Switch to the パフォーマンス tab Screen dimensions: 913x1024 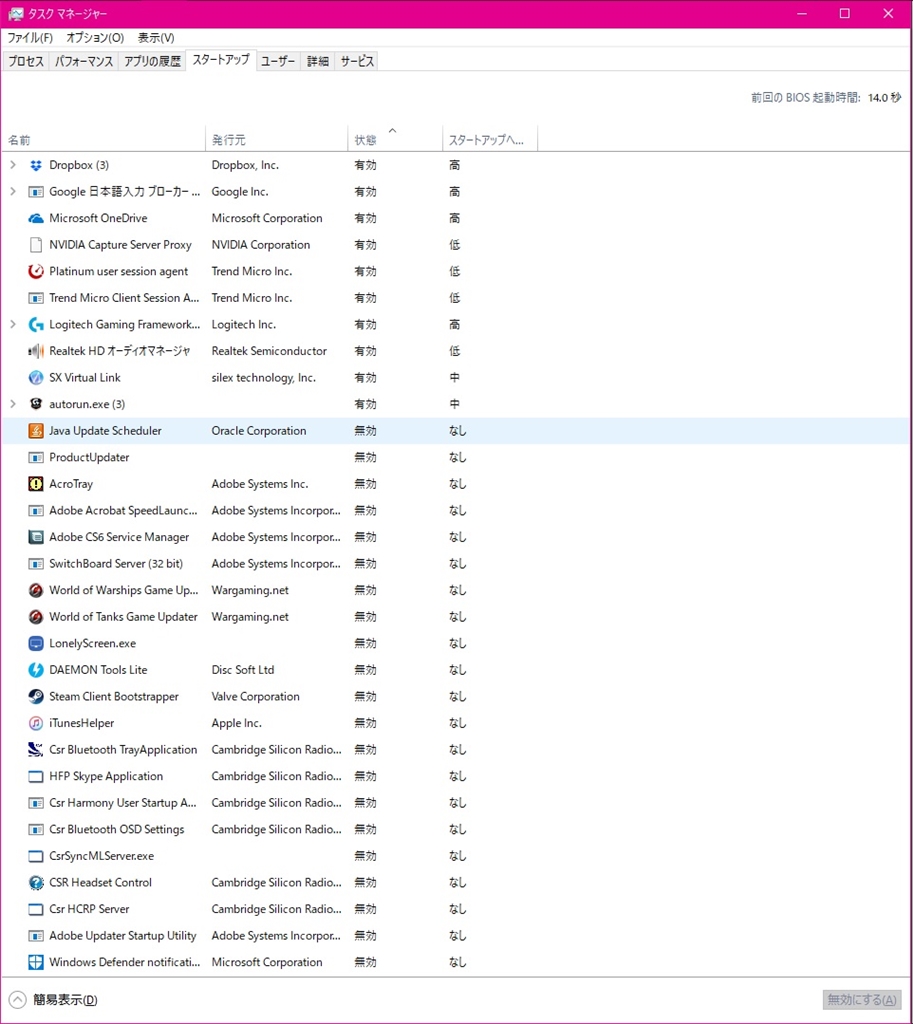pos(84,61)
